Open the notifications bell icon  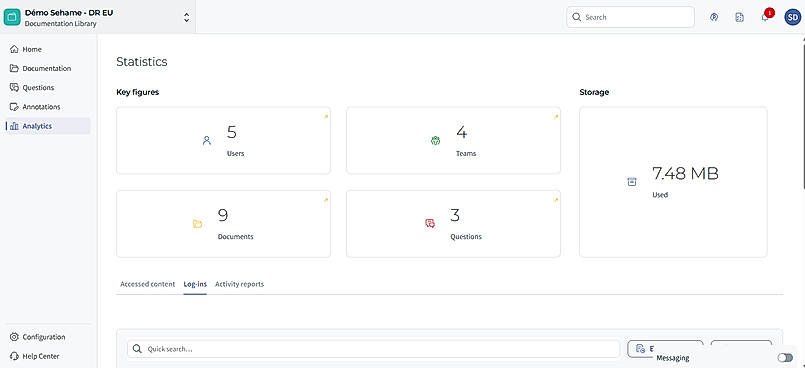click(765, 17)
